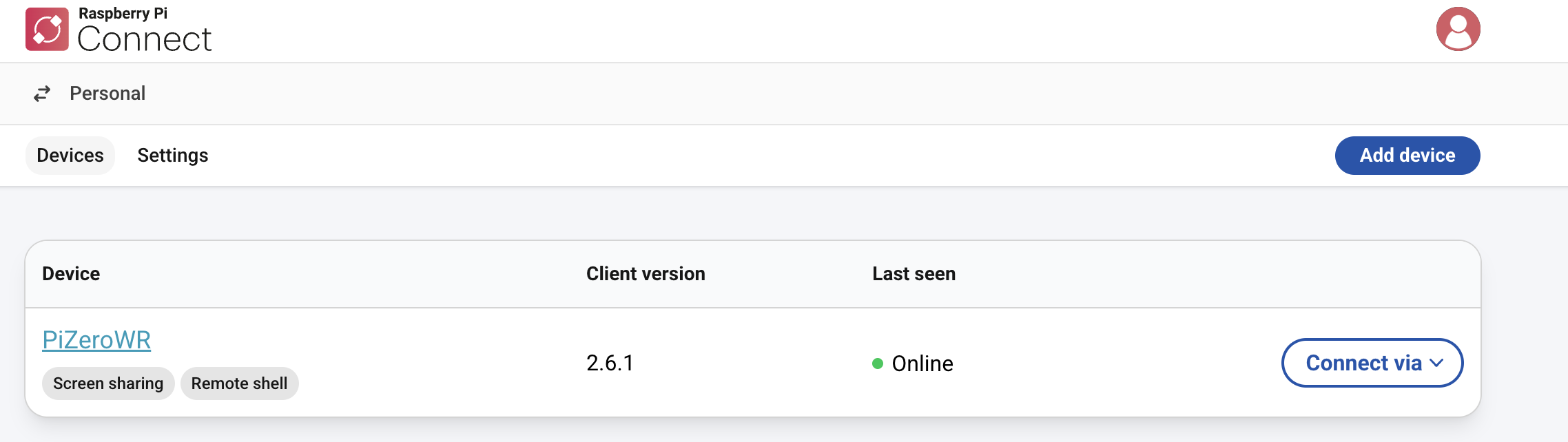Click the Connect brand wordmark in header
1568x442 pixels.
(143, 39)
